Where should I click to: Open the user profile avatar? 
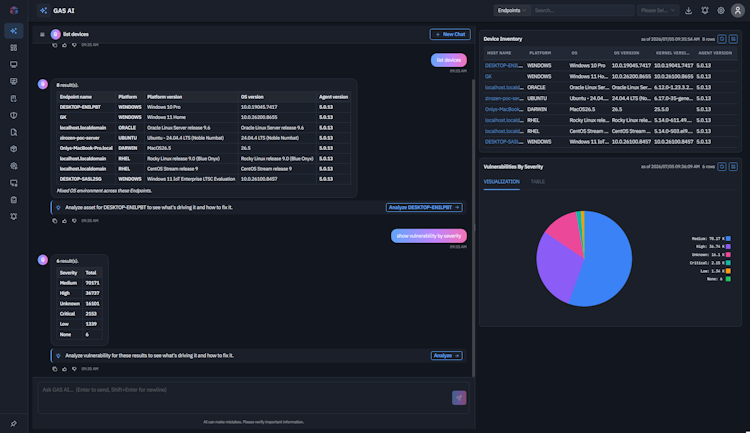[738, 11]
